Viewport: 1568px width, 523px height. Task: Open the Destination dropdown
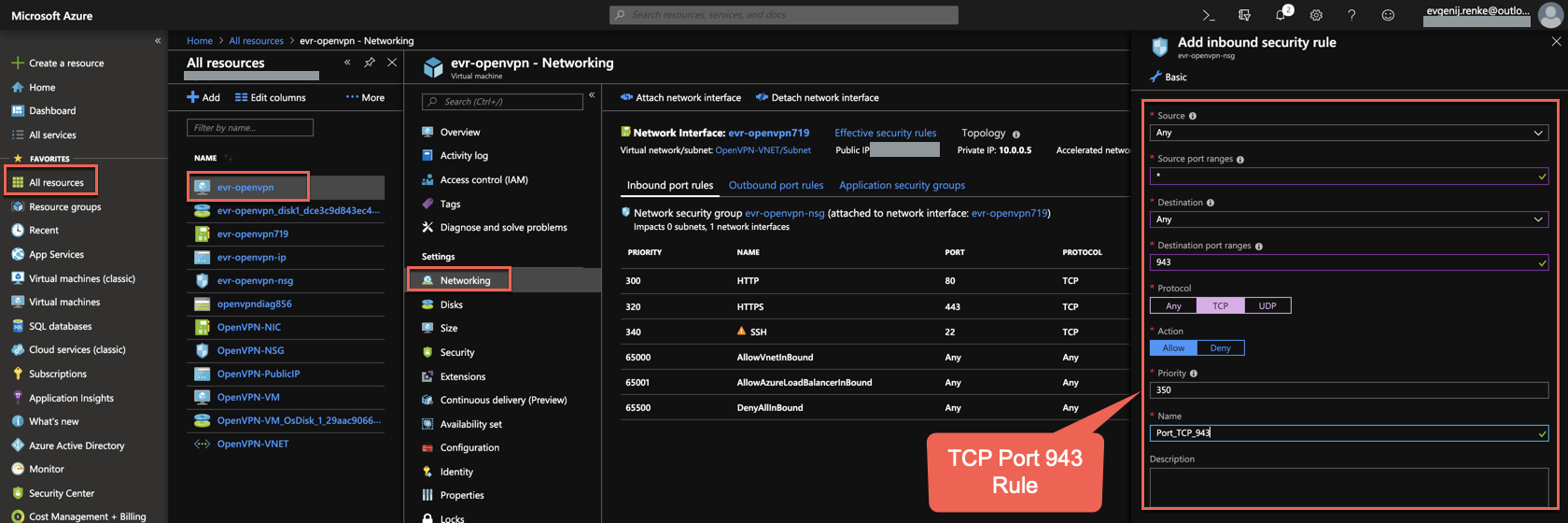1349,219
